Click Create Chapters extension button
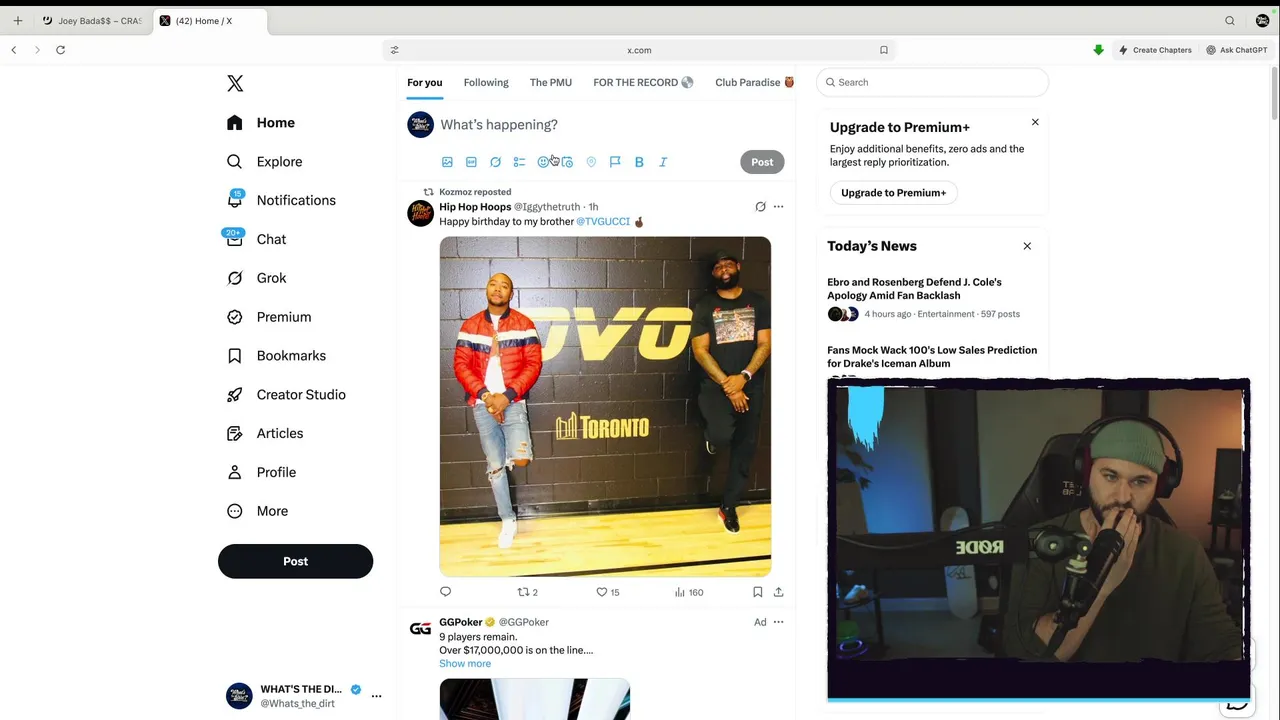This screenshot has height=720, width=1280. coord(1155,50)
